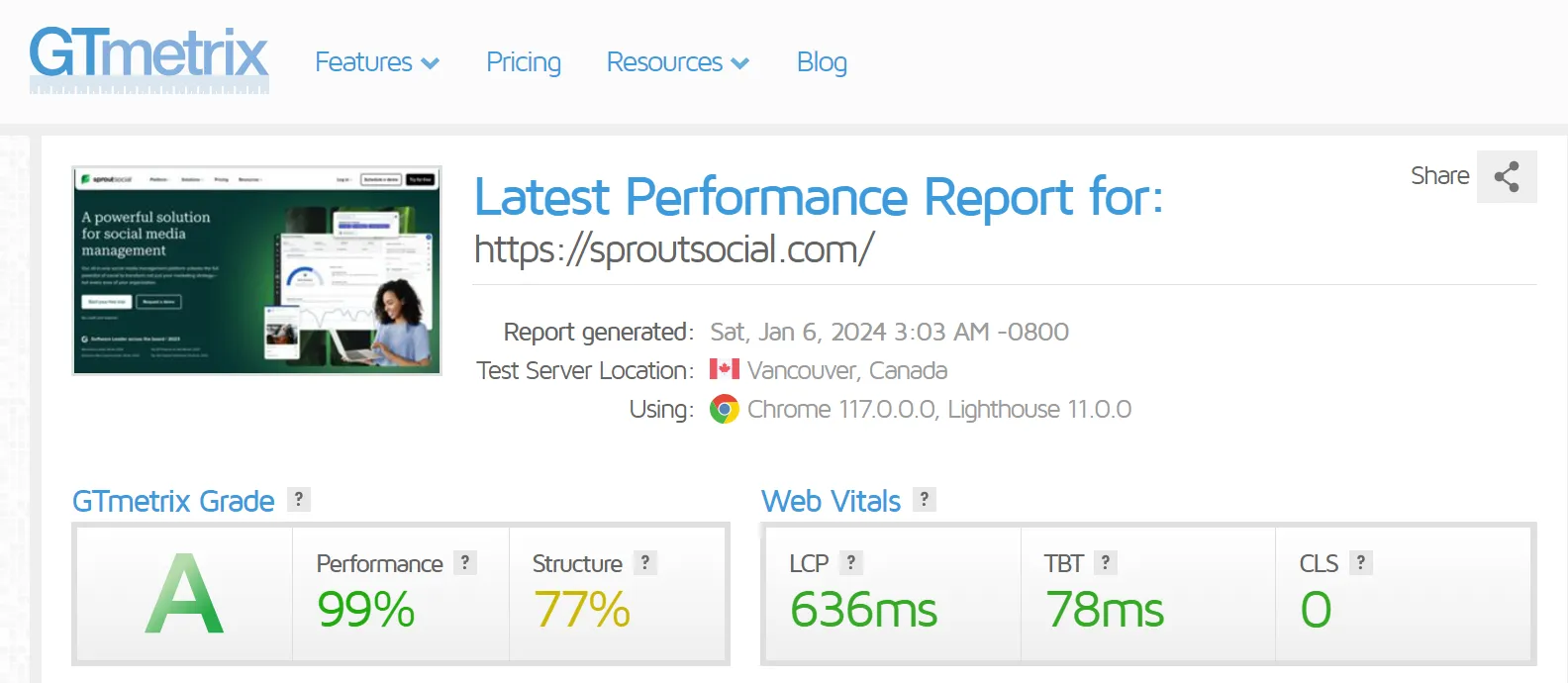This screenshot has height=683, width=1568.
Task: Open the share icon button
Action: coord(1507,177)
